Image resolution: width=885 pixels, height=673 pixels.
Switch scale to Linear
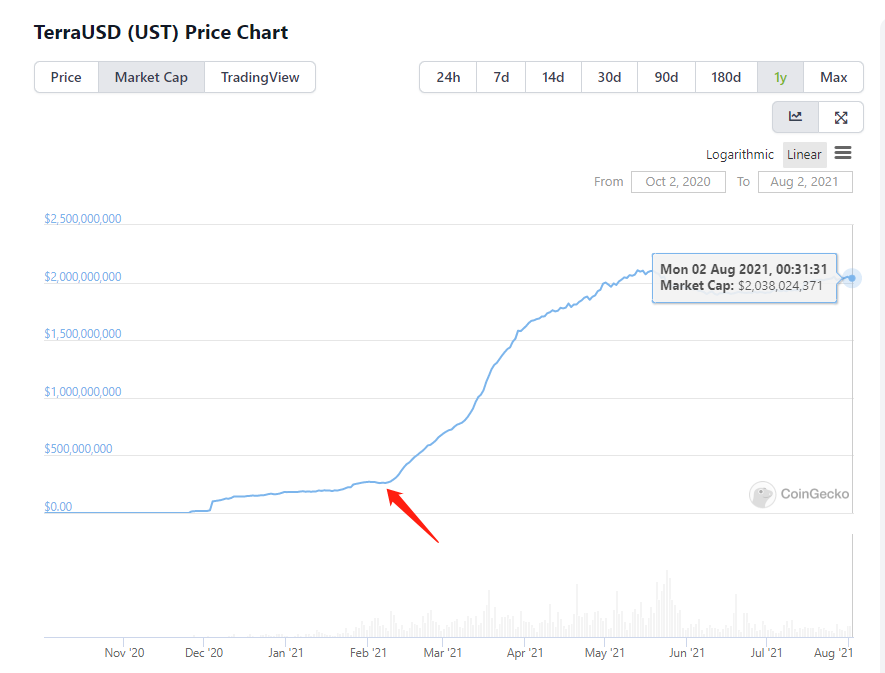(804, 155)
